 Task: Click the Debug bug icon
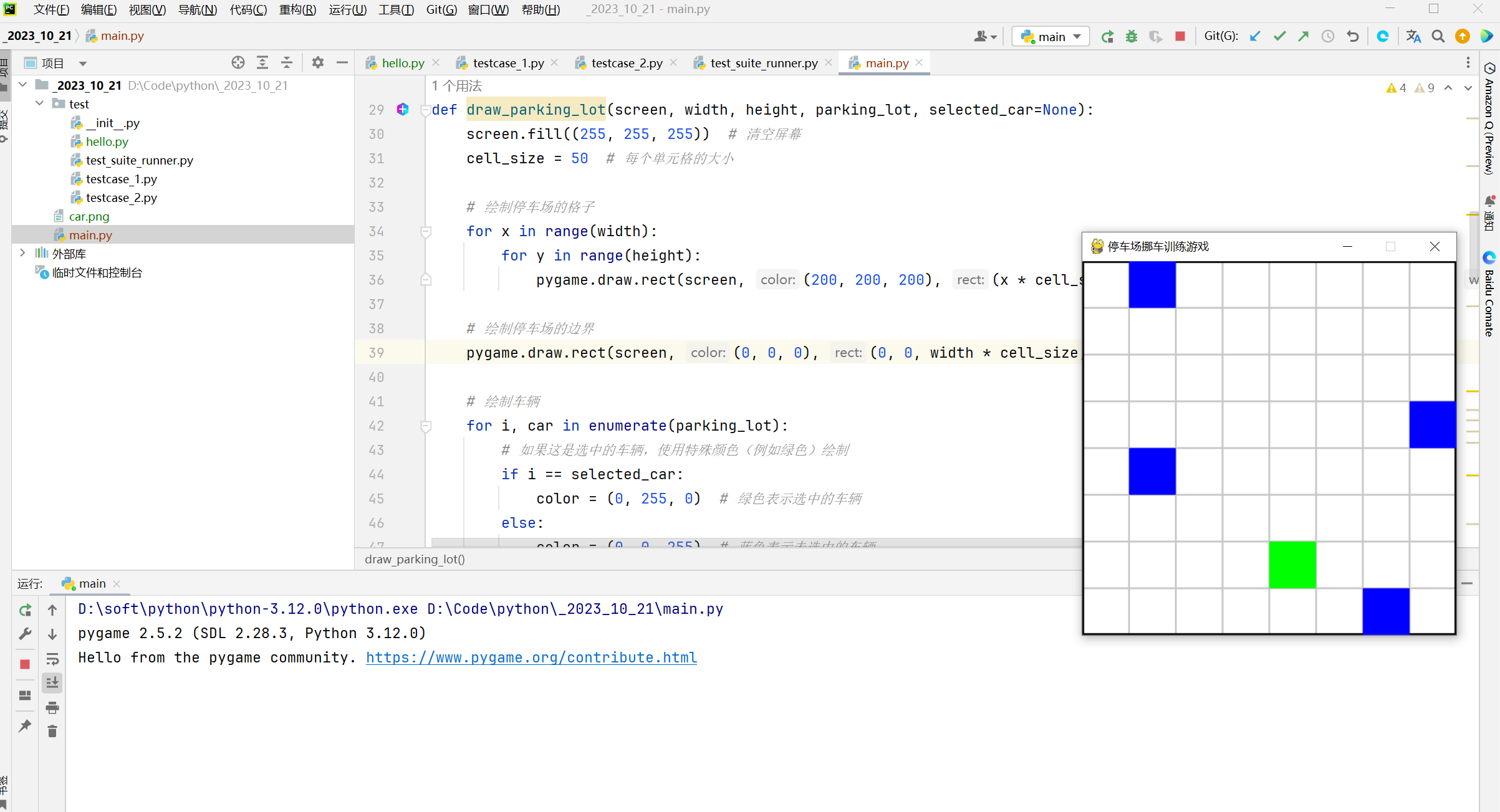[1132, 37]
